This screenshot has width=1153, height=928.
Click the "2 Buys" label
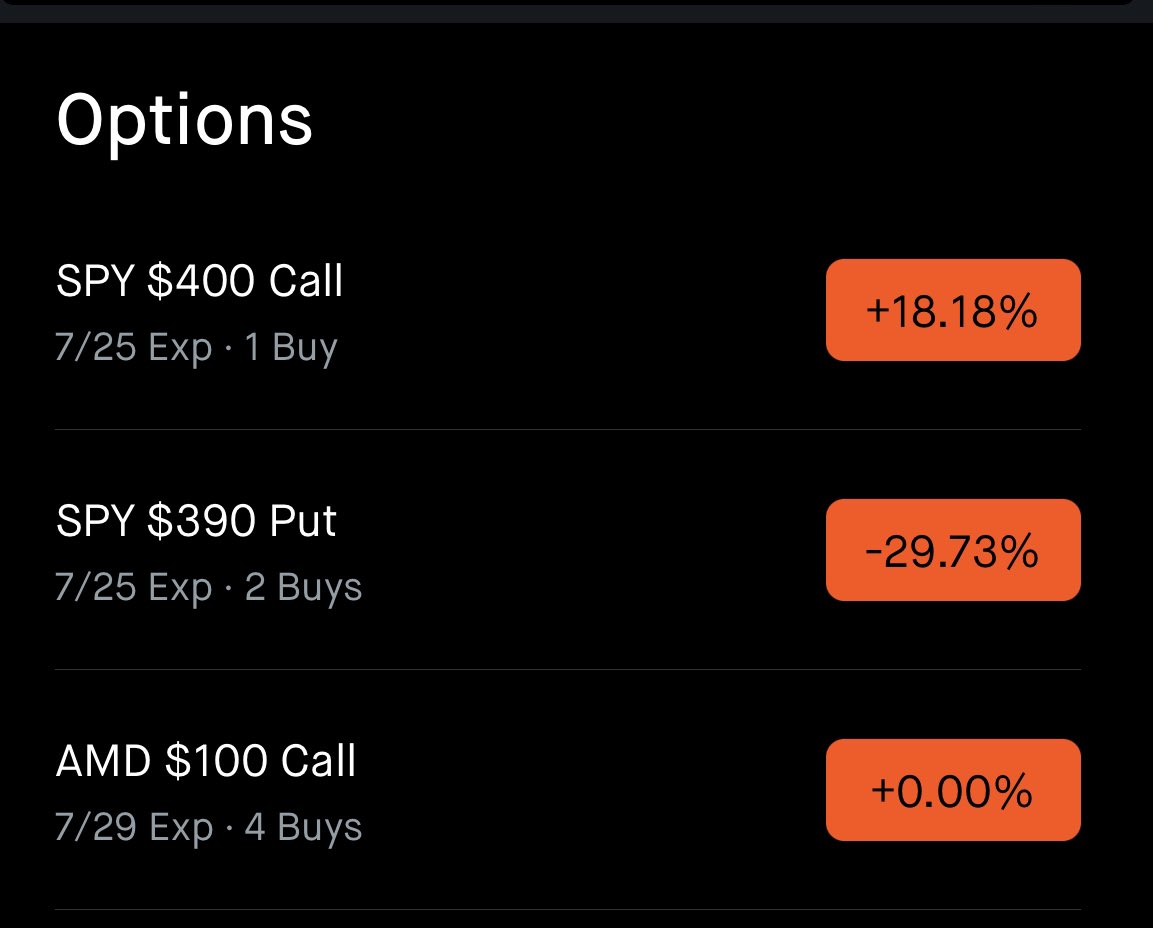point(303,587)
